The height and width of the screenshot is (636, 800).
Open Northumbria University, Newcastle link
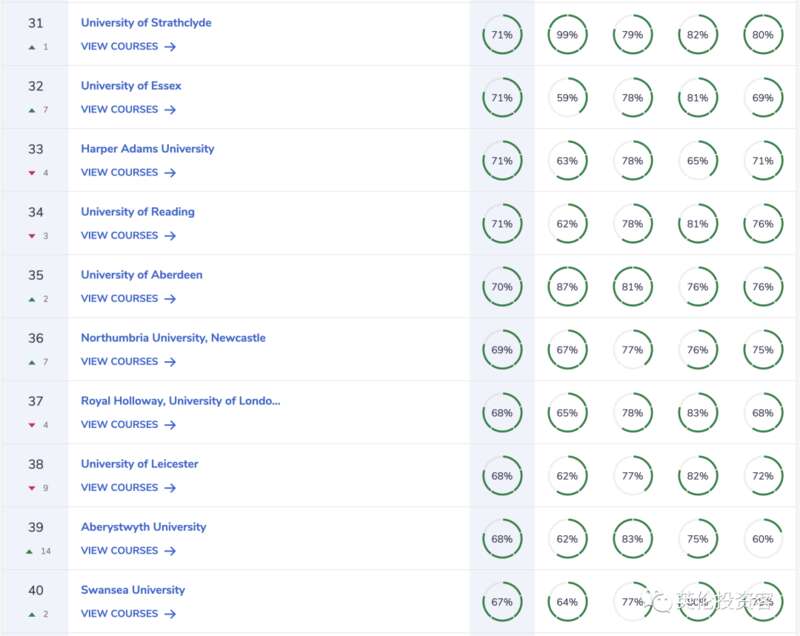(x=173, y=338)
